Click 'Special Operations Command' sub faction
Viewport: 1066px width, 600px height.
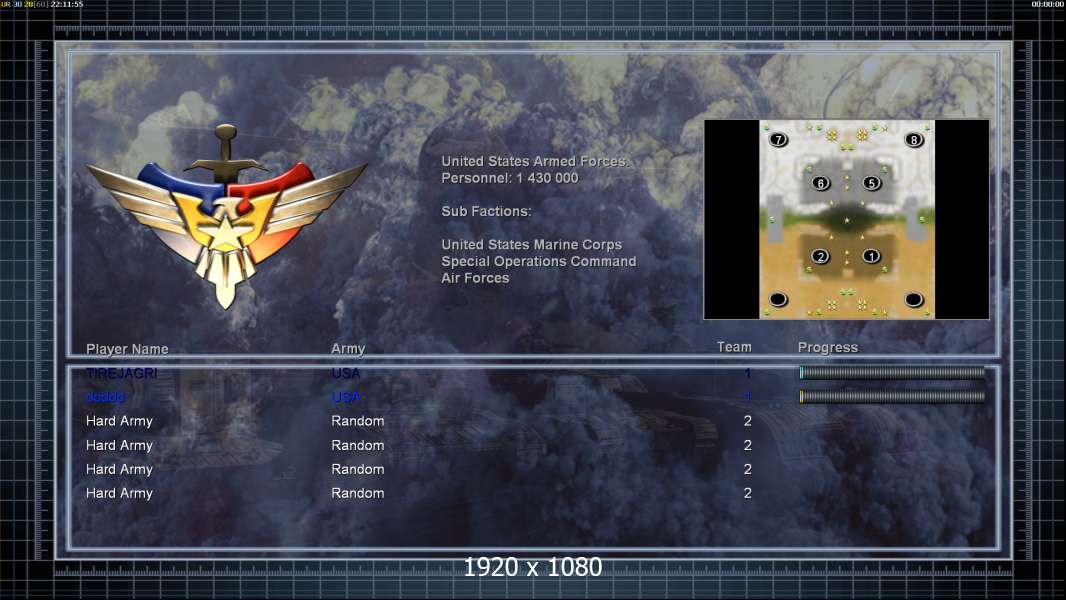point(538,262)
